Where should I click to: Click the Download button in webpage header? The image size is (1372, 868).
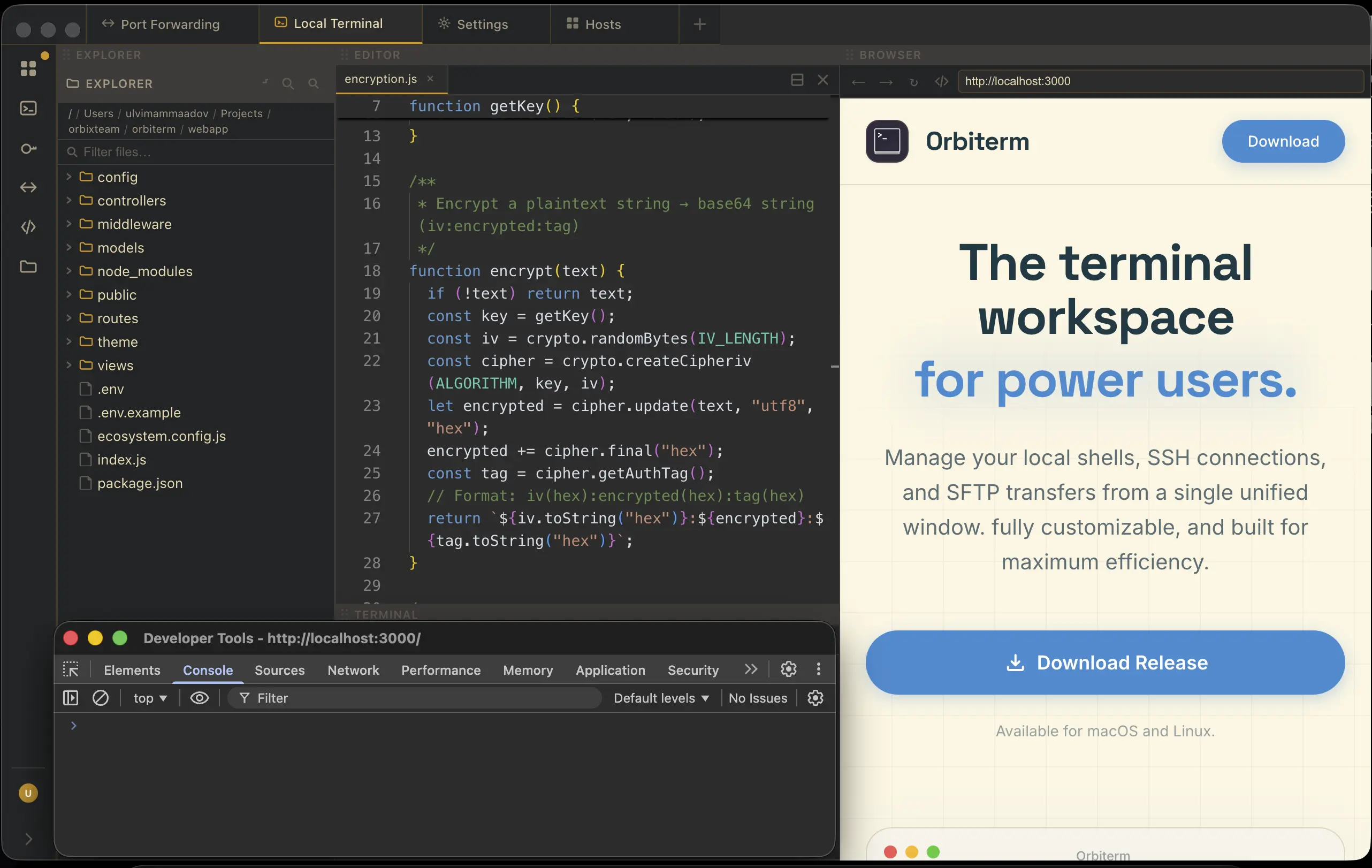tap(1283, 141)
